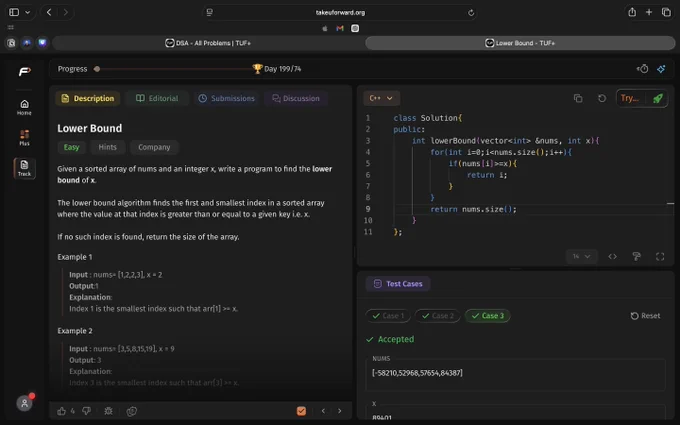Screen dimensions: 680x425
Task: Open Track in the left sidebar
Action: [24, 168]
